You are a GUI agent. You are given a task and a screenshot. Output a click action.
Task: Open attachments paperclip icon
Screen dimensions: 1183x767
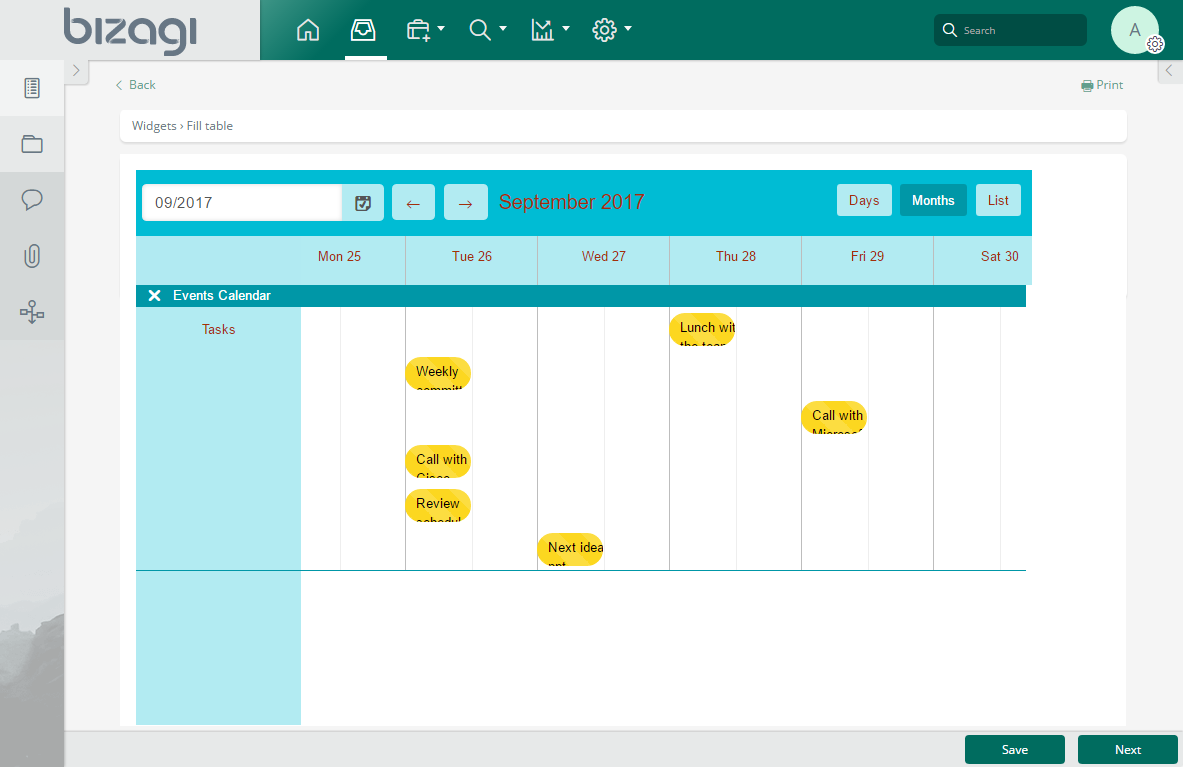[x=32, y=256]
